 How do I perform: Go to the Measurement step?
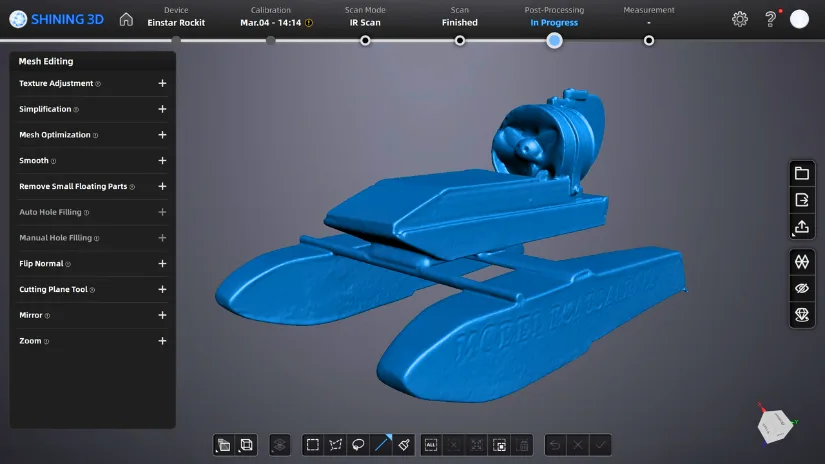pyautogui.click(x=649, y=16)
